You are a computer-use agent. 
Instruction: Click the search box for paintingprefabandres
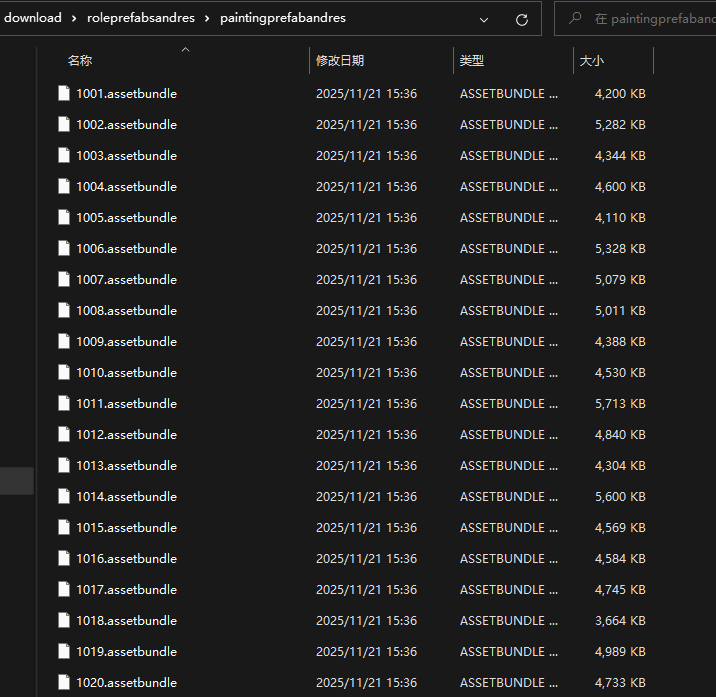636,19
